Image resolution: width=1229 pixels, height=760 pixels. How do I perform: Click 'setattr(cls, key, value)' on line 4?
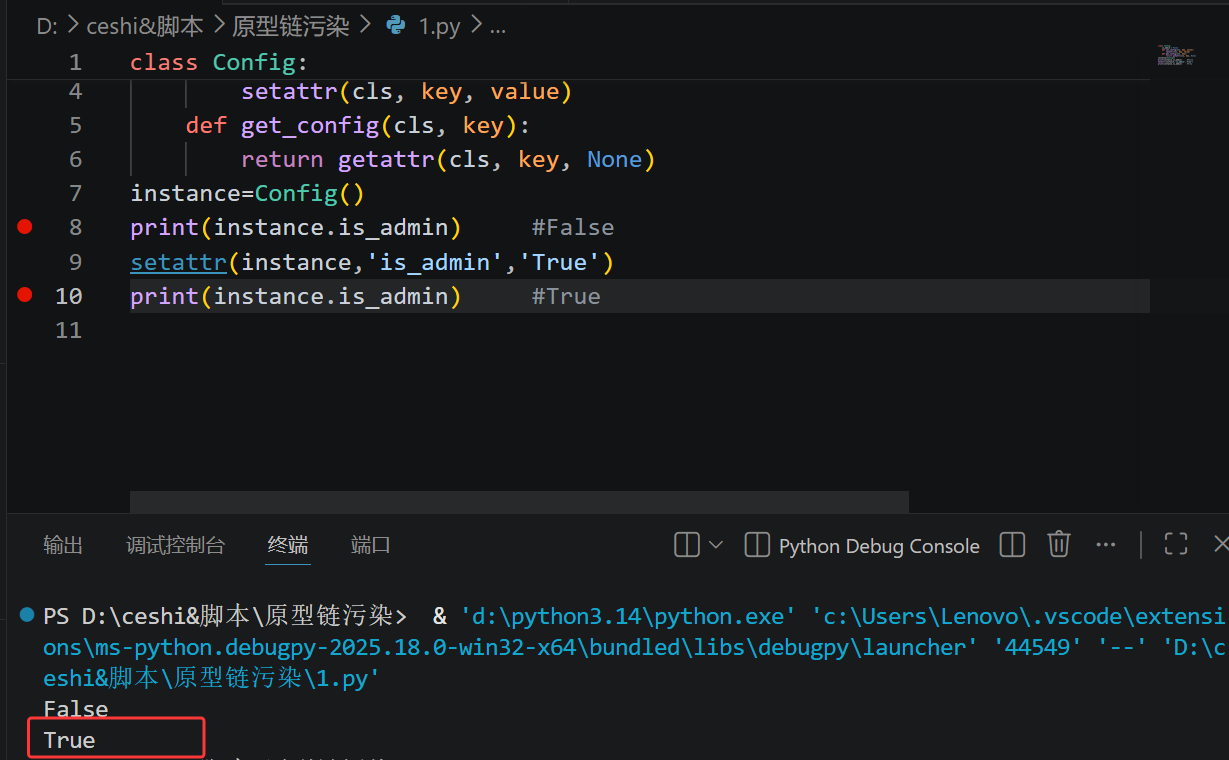[x=406, y=91]
